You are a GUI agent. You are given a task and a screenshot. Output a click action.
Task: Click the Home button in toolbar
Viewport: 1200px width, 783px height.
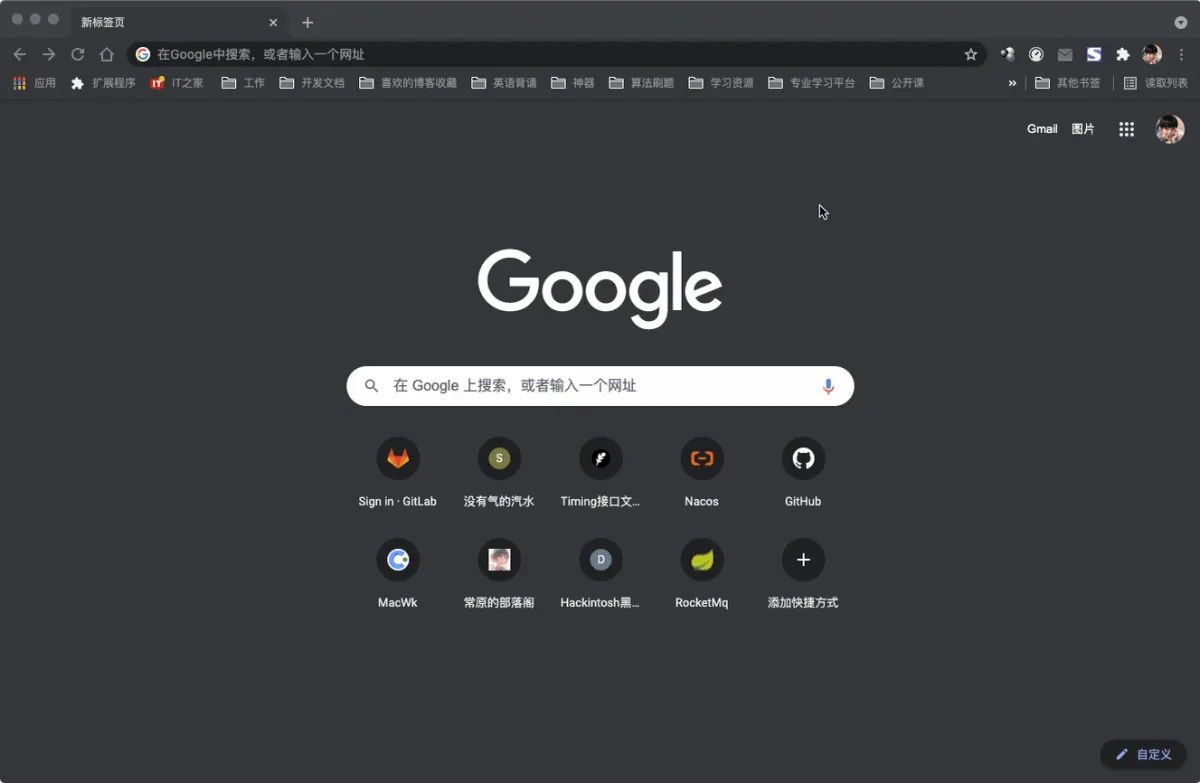click(107, 55)
